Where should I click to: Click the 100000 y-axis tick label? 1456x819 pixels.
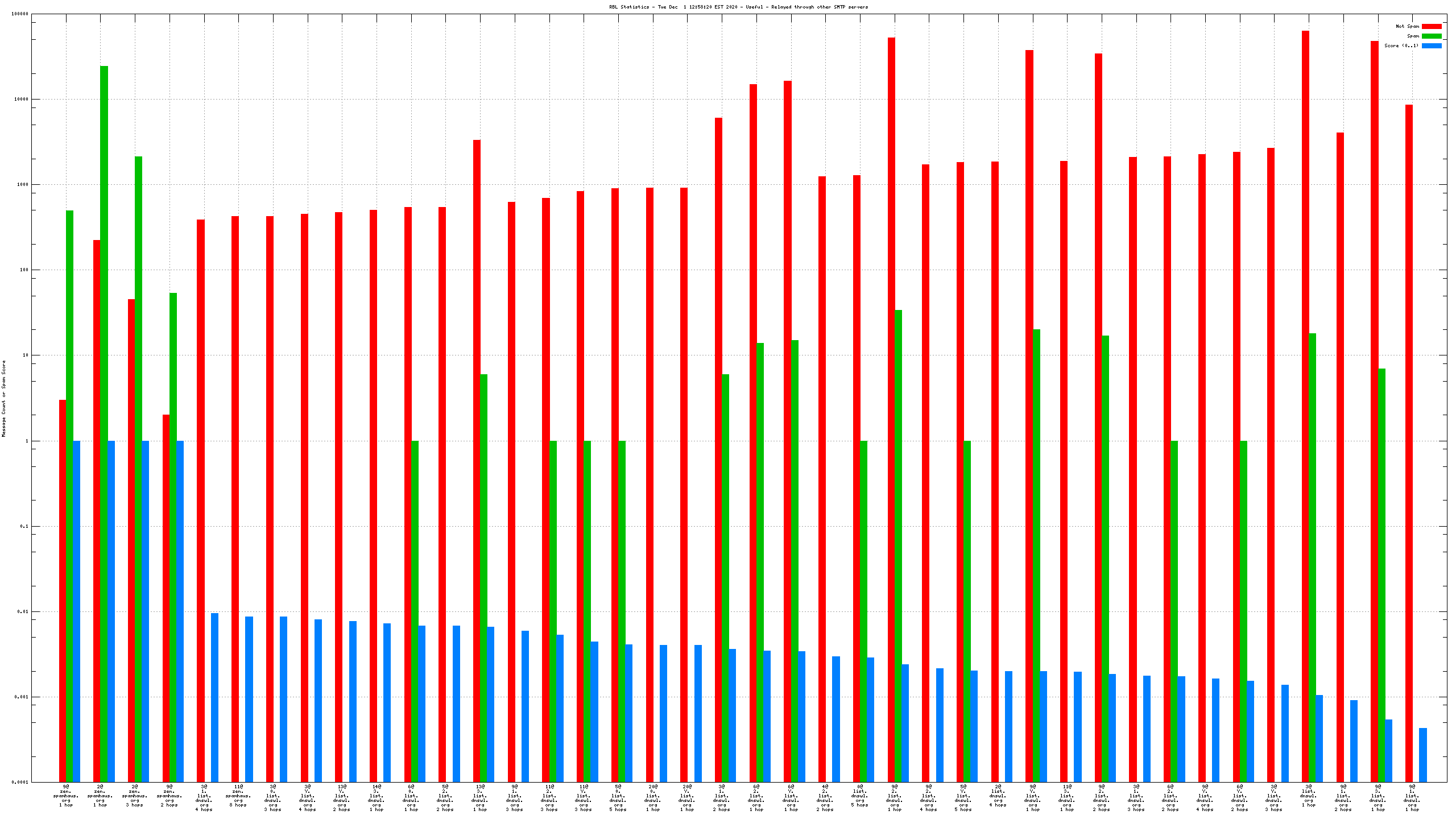click(x=19, y=14)
